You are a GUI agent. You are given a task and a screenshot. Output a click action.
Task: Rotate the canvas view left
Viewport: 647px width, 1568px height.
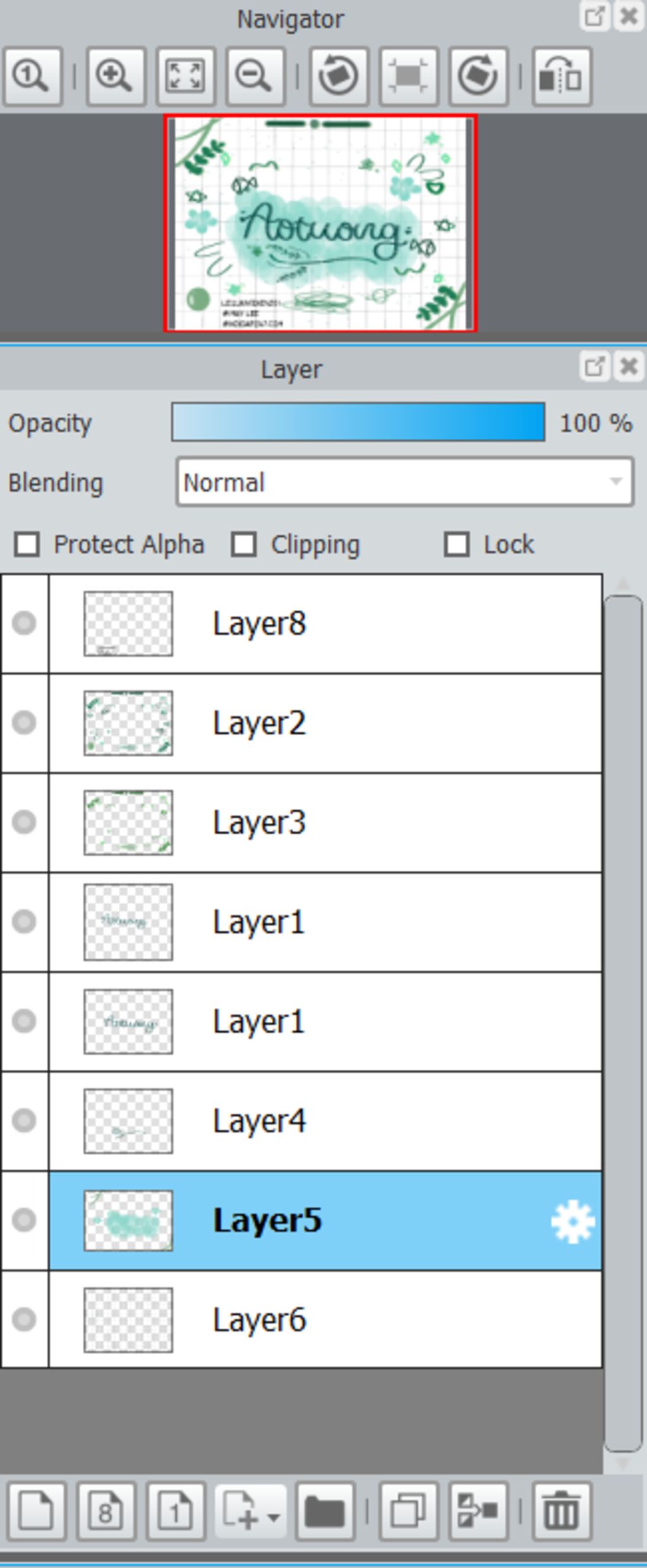coord(339,76)
